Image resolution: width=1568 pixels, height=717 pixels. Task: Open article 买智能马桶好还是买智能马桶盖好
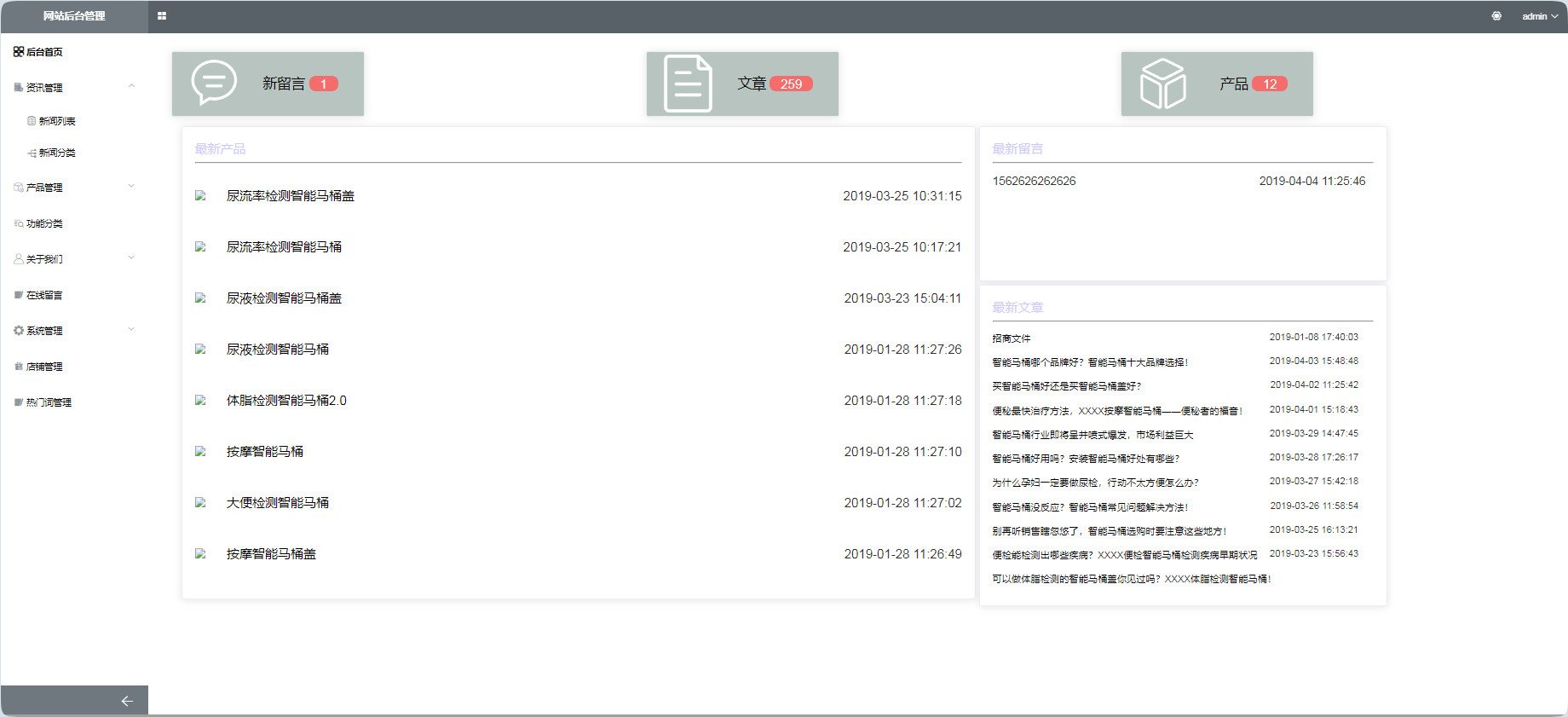1067,386
